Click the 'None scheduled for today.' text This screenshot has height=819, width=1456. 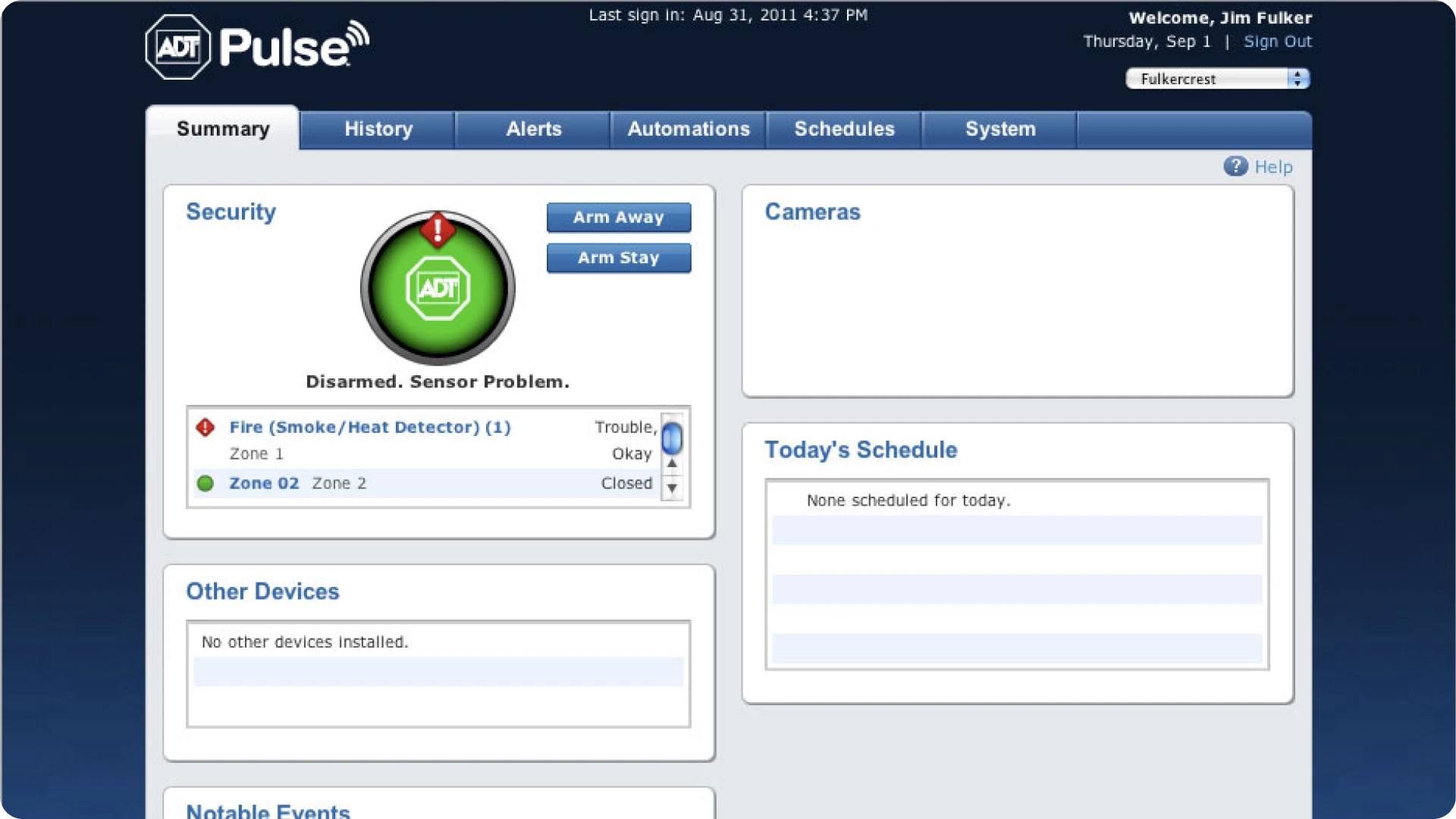[908, 500]
